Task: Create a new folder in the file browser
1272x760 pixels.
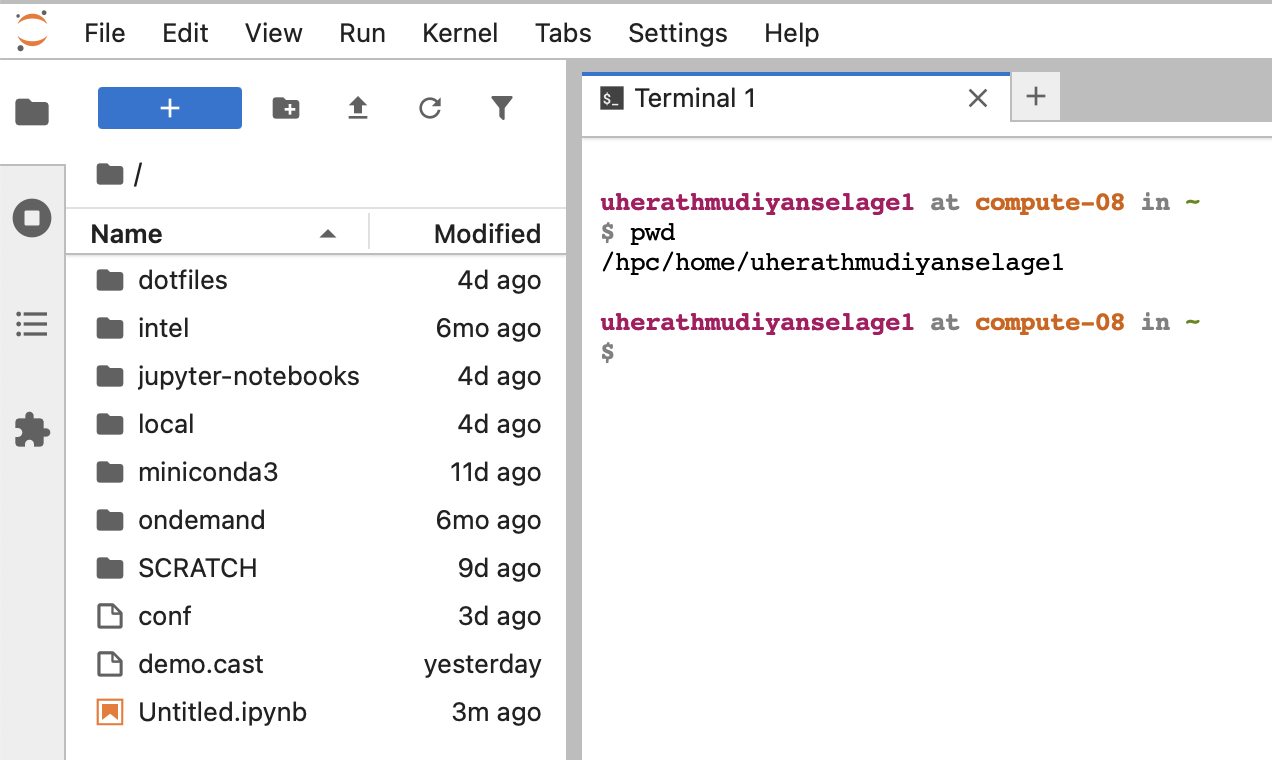Action: click(x=286, y=108)
